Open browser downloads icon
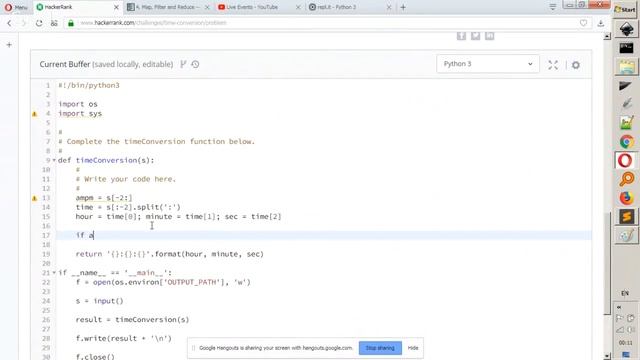The width and height of the screenshot is (640, 360). pyautogui.click(x=600, y=23)
